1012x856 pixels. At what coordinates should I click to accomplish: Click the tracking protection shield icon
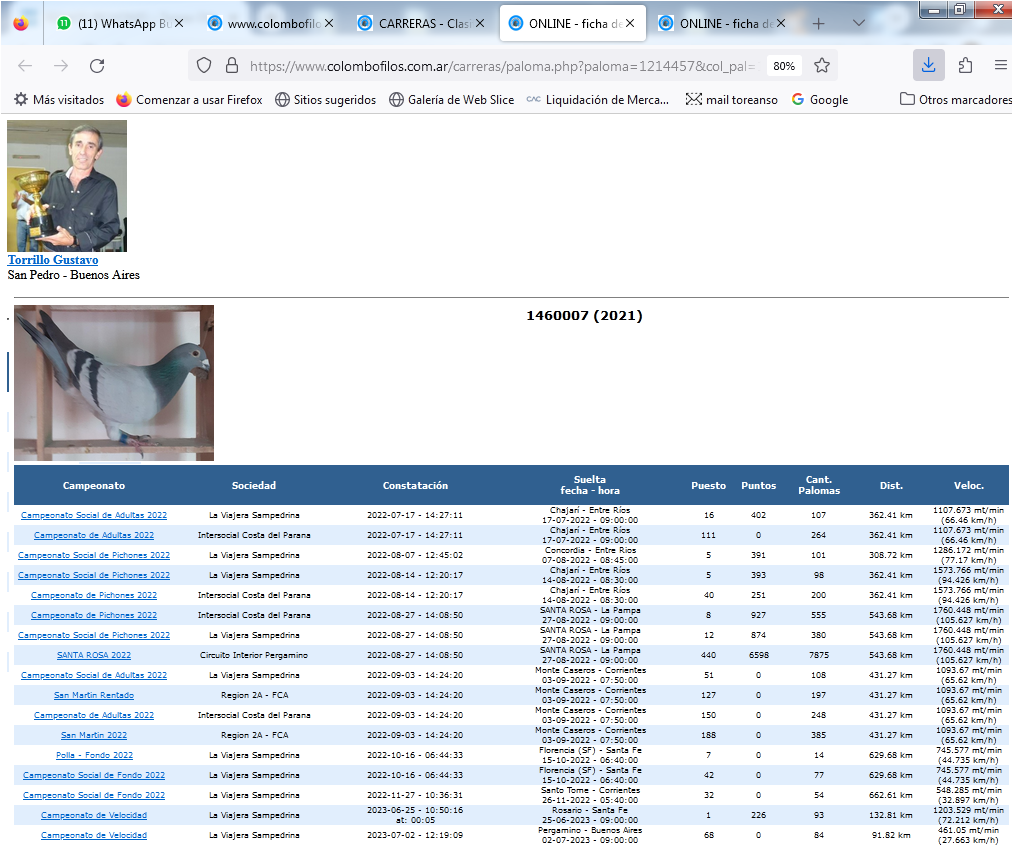coord(204,66)
